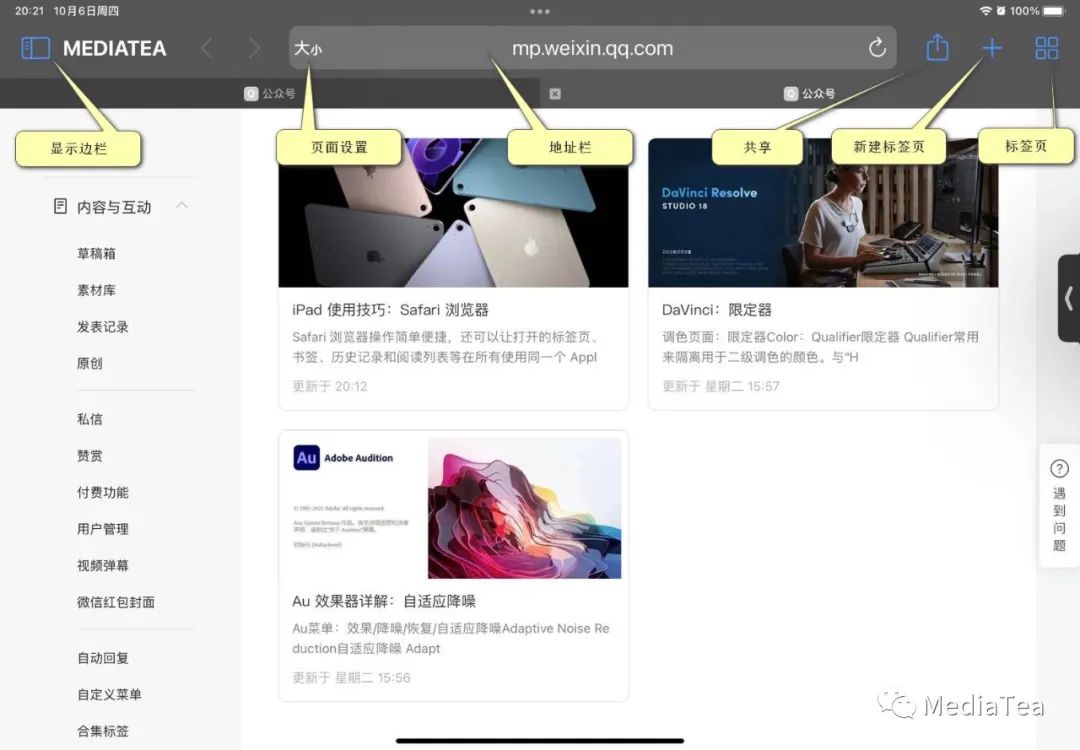Reload the current page

point(877,48)
